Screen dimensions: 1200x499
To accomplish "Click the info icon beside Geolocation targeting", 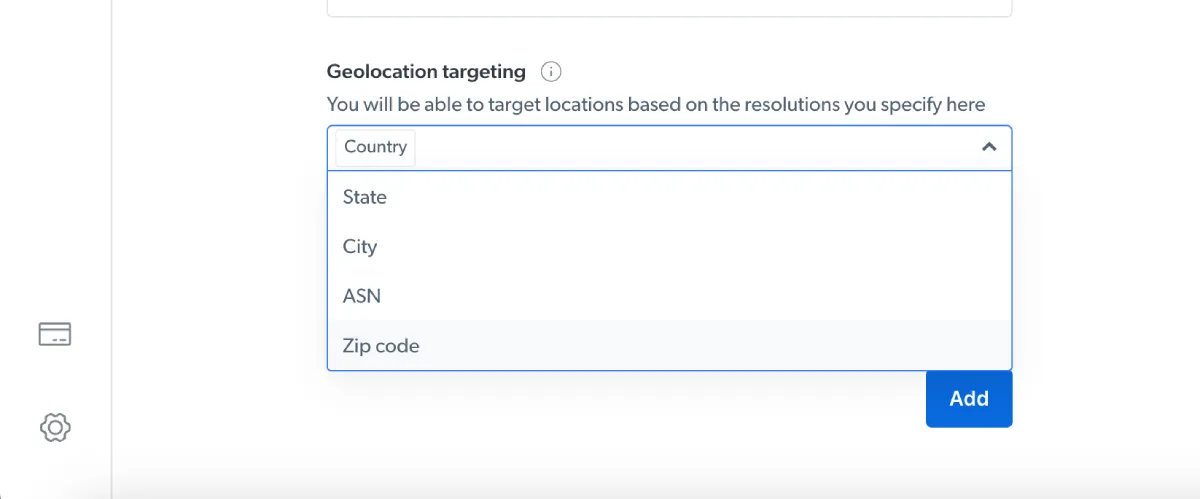I will (x=551, y=72).
